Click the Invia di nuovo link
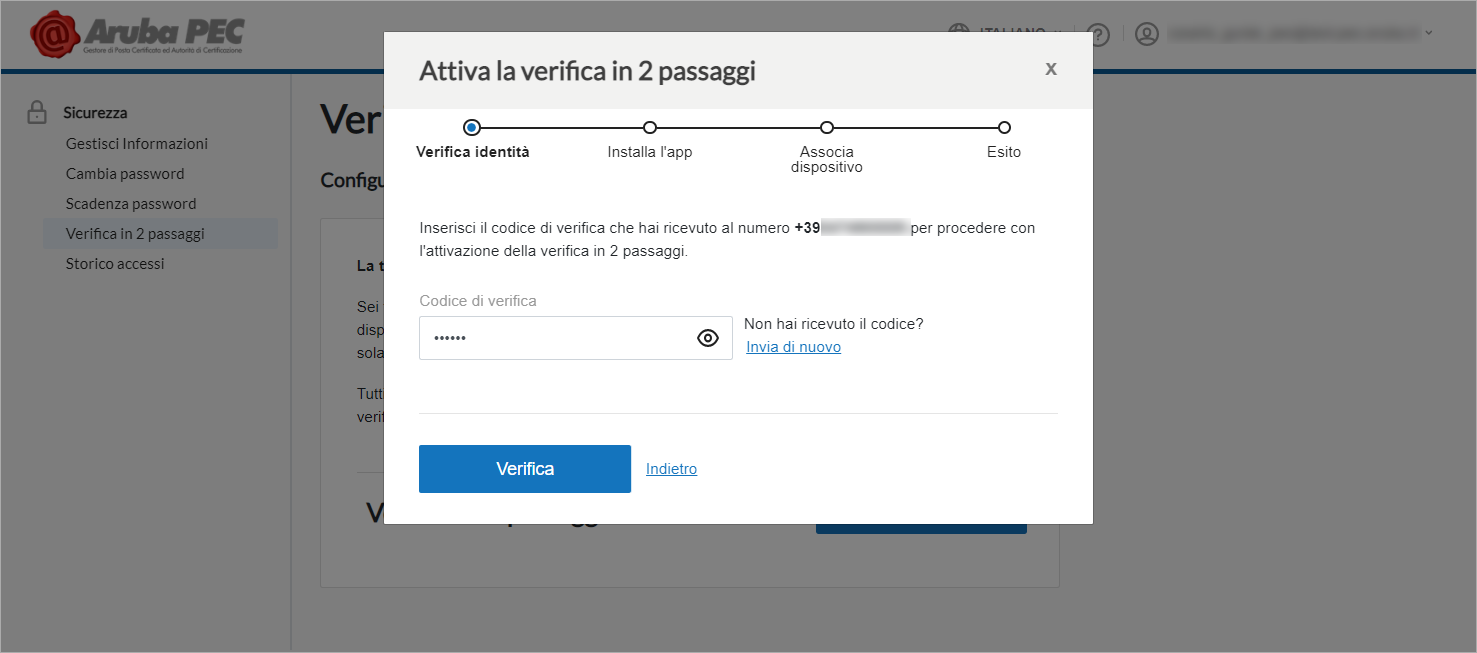Viewport: 1477px width, 653px height. (794, 347)
